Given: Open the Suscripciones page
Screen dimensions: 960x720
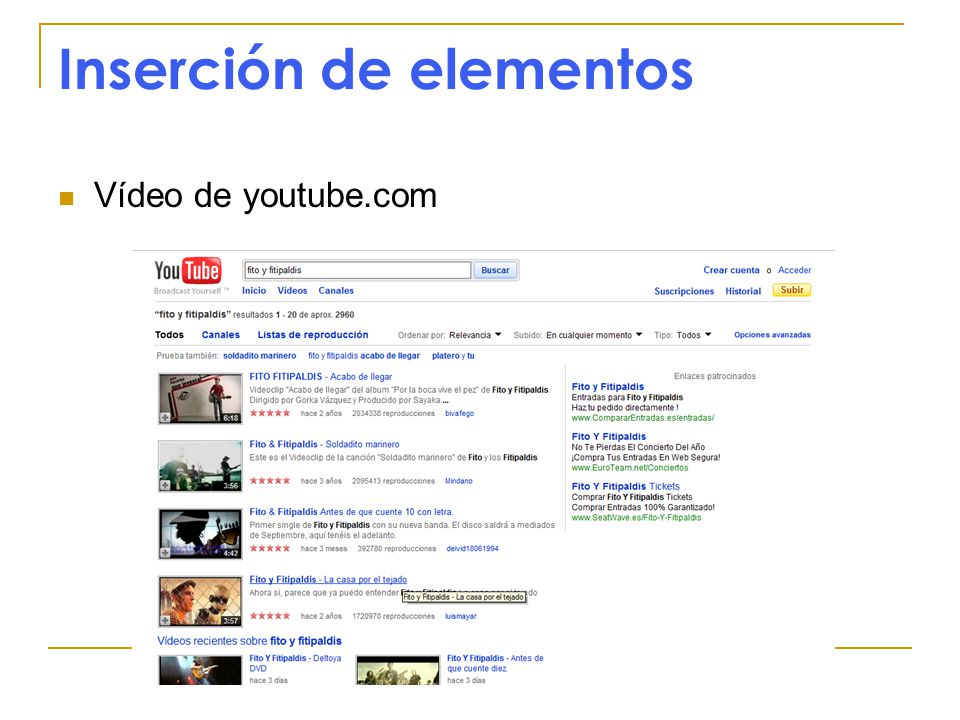Looking at the screenshot, I should pyautogui.click(x=684, y=291).
